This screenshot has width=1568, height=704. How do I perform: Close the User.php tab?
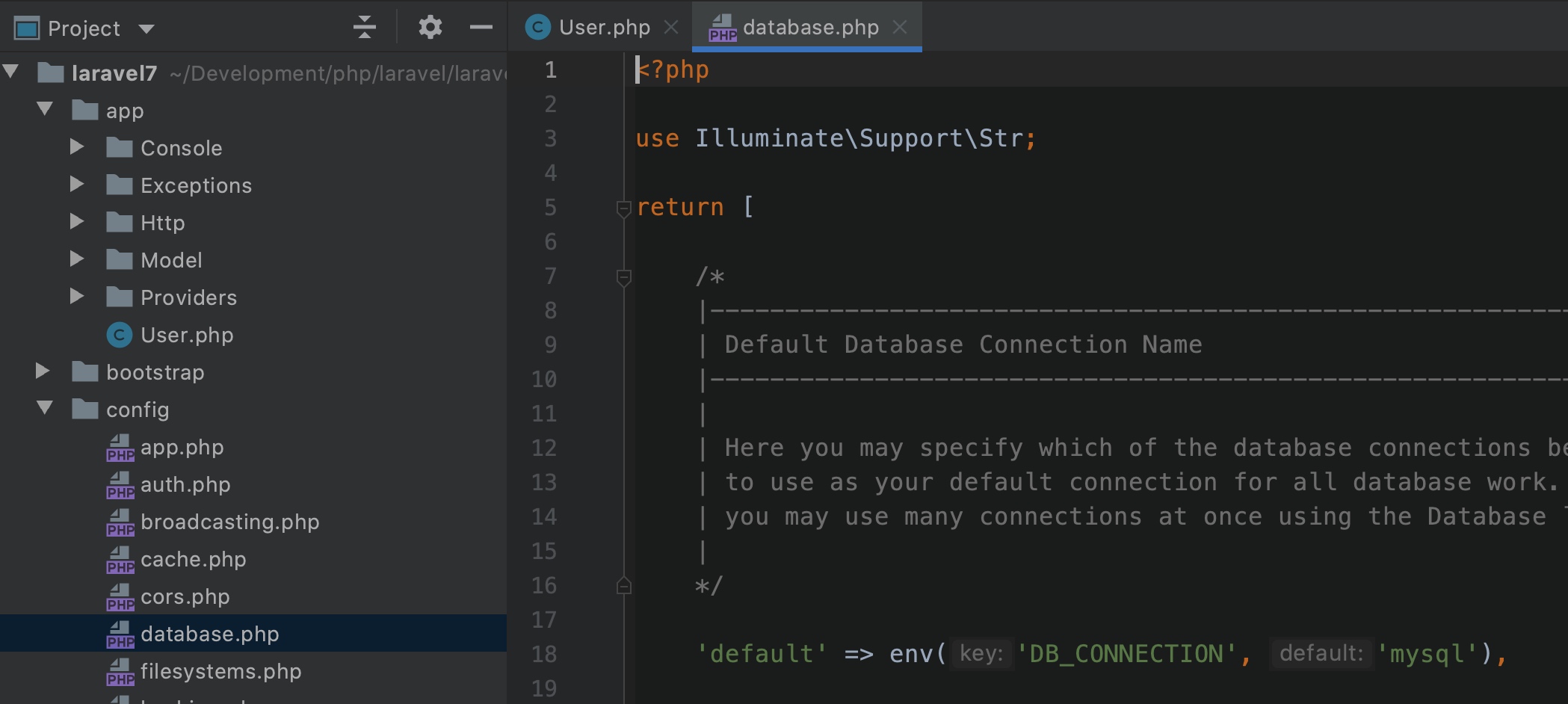click(x=671, y=28)
